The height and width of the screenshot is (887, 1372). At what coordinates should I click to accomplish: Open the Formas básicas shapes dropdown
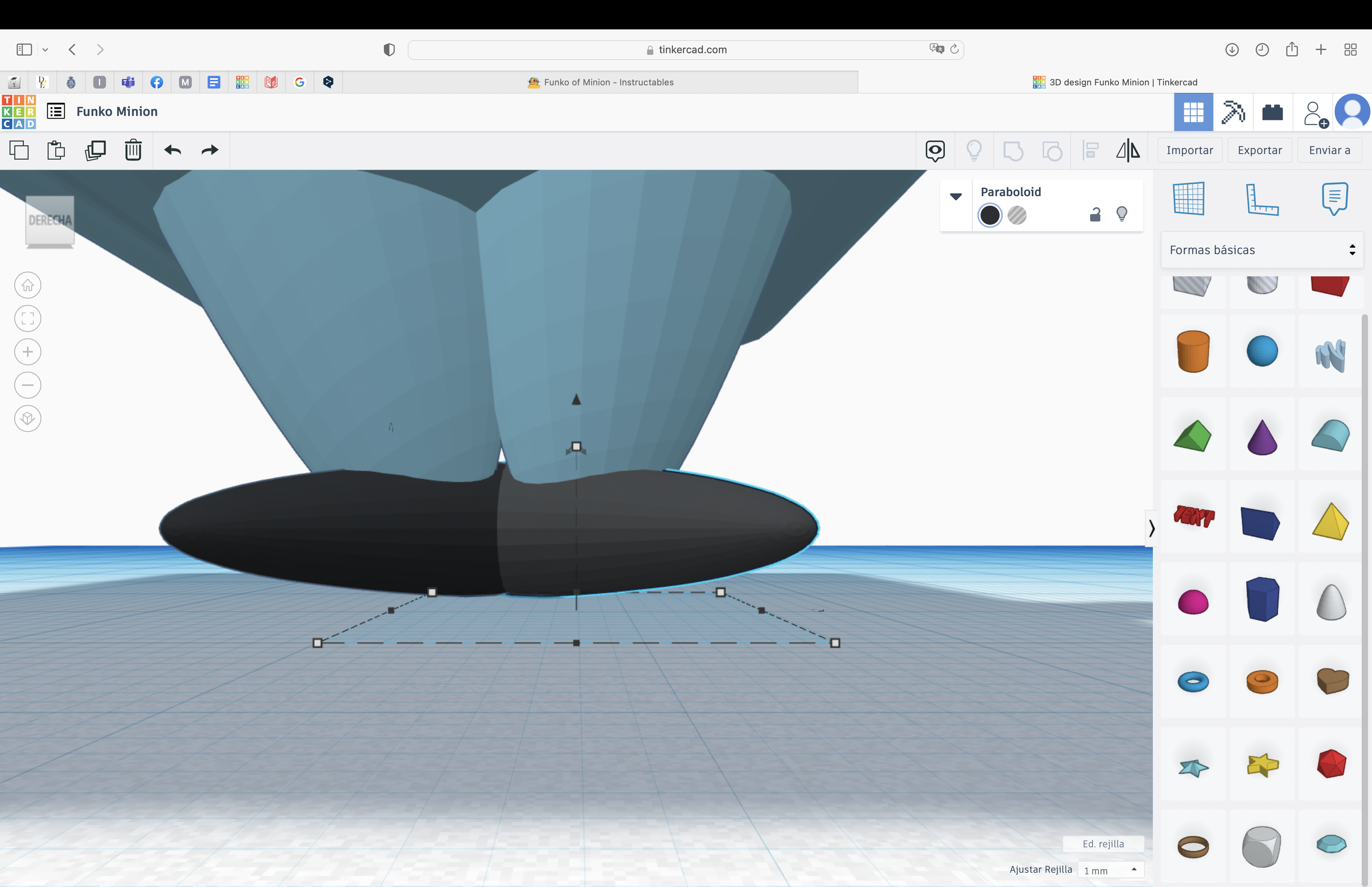(x=1262, y=250)
